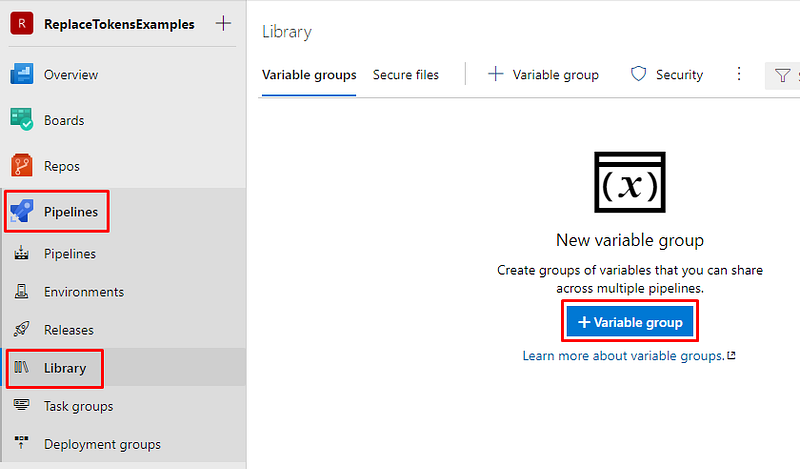The height and width of the screenshot is (469, 800).
Task: Click the Releases rocket icon
Action: click(21, 329)
